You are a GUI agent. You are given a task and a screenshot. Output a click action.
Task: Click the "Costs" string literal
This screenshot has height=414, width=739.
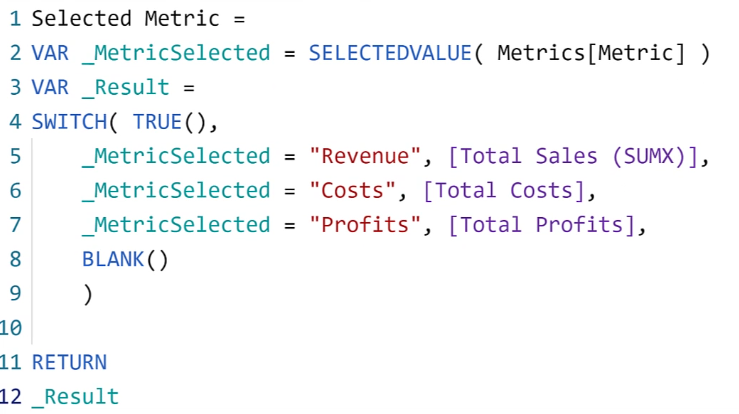coord(352,190)
